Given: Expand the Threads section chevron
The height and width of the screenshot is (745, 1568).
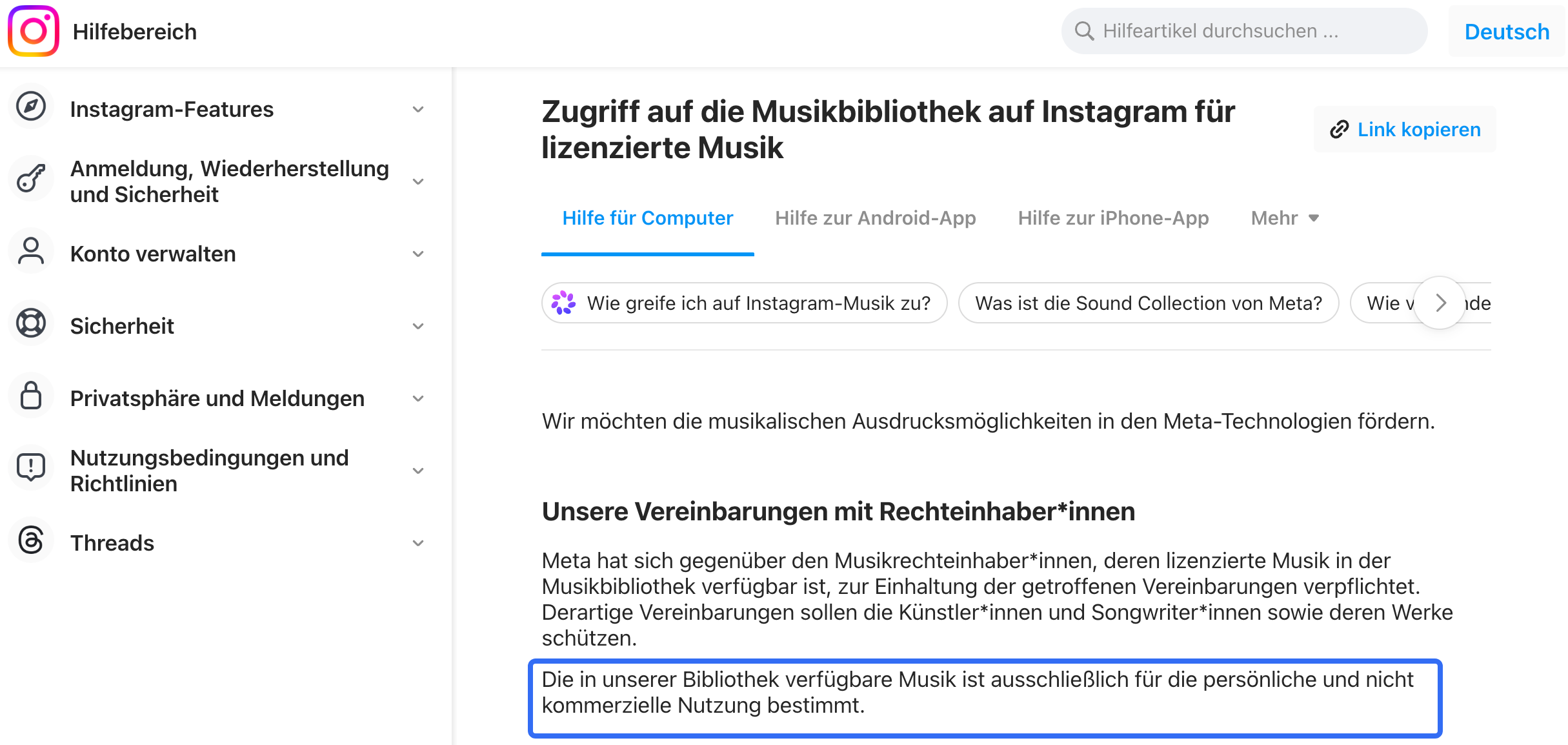Looking at the screenshot, I should (x=418, y=544).
